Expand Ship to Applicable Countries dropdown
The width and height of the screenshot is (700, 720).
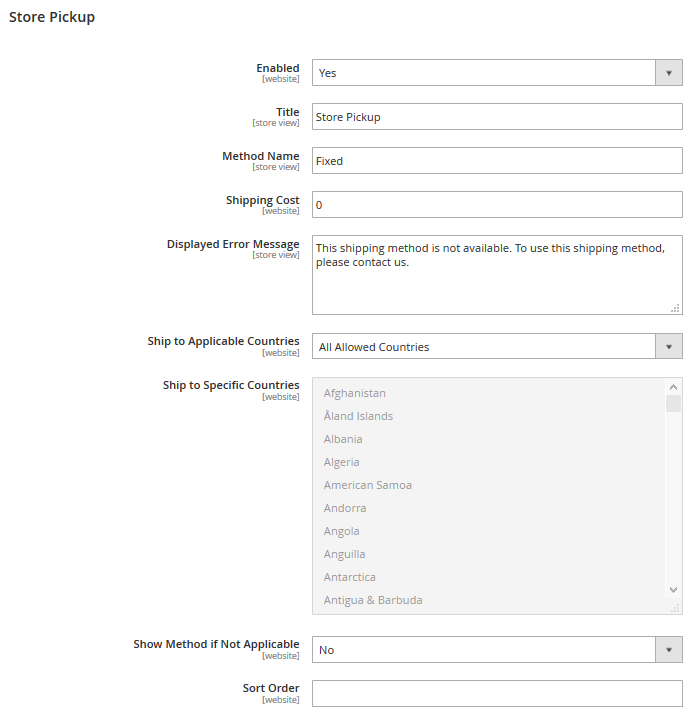point(497,347)
